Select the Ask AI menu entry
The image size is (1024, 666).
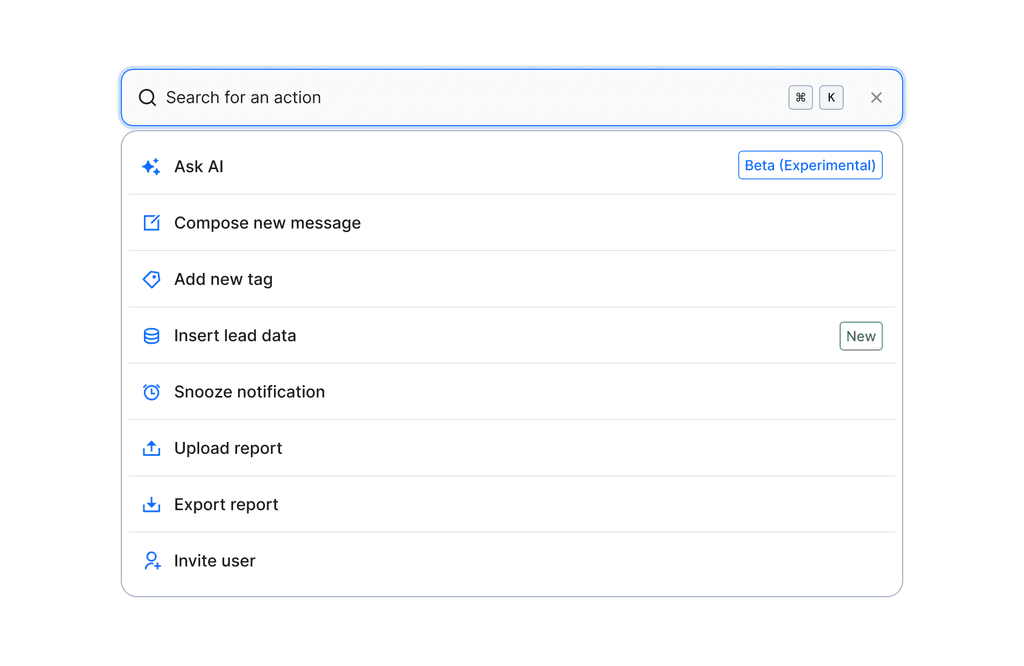click(199, 167)
